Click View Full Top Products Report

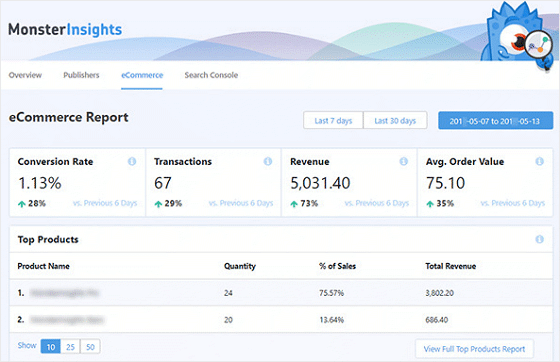[474, 349]
